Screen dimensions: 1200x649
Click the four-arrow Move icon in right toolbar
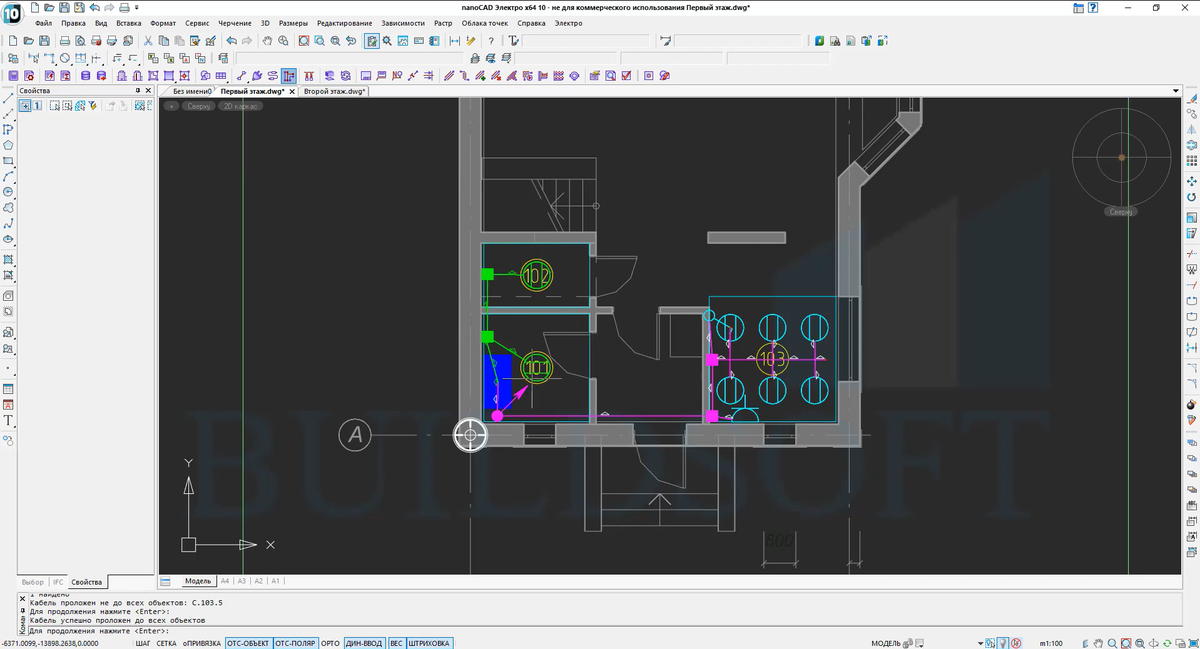point(1191,181)
